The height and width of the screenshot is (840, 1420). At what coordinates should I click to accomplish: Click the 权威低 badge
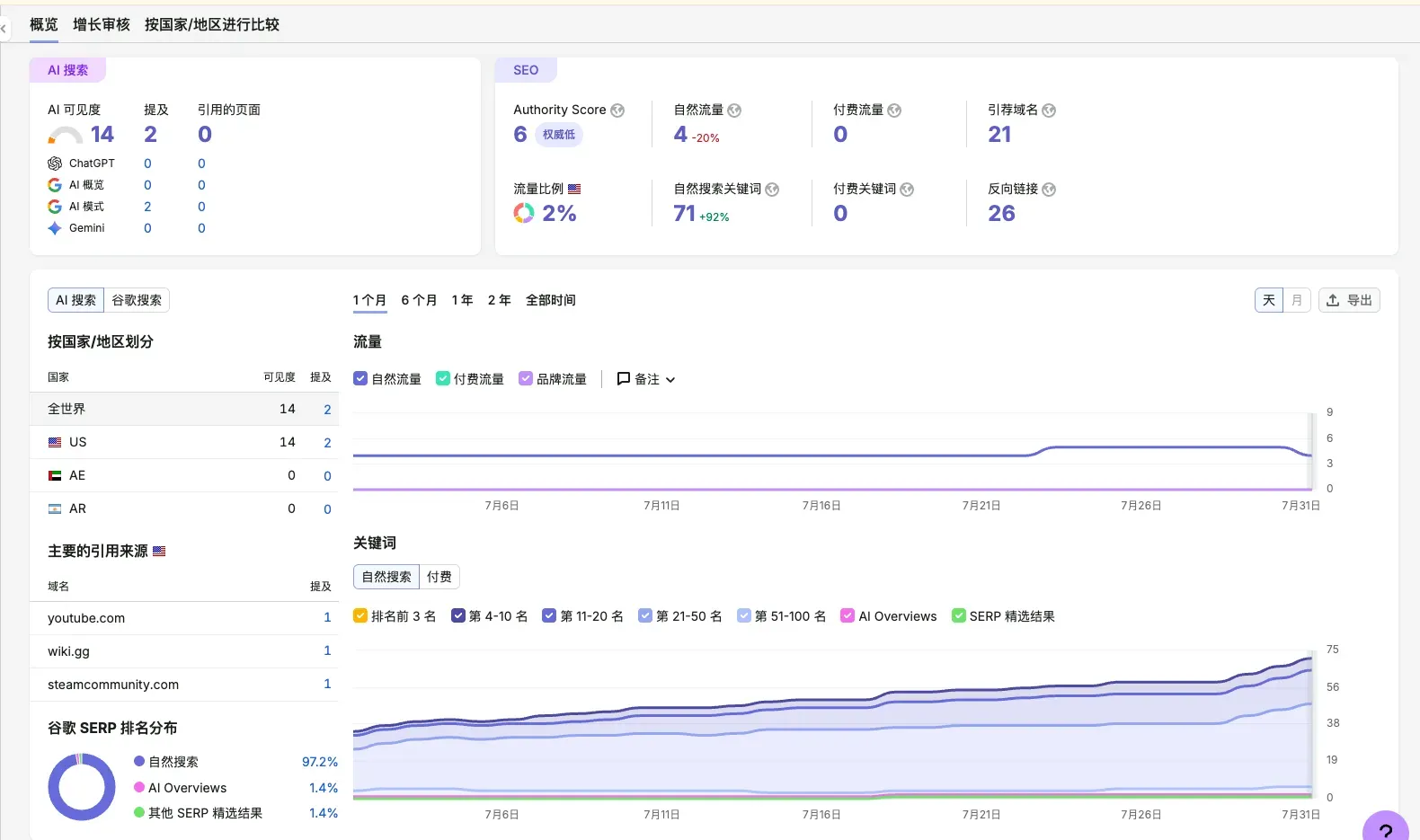pyautogui.click(x=559, y=135)
